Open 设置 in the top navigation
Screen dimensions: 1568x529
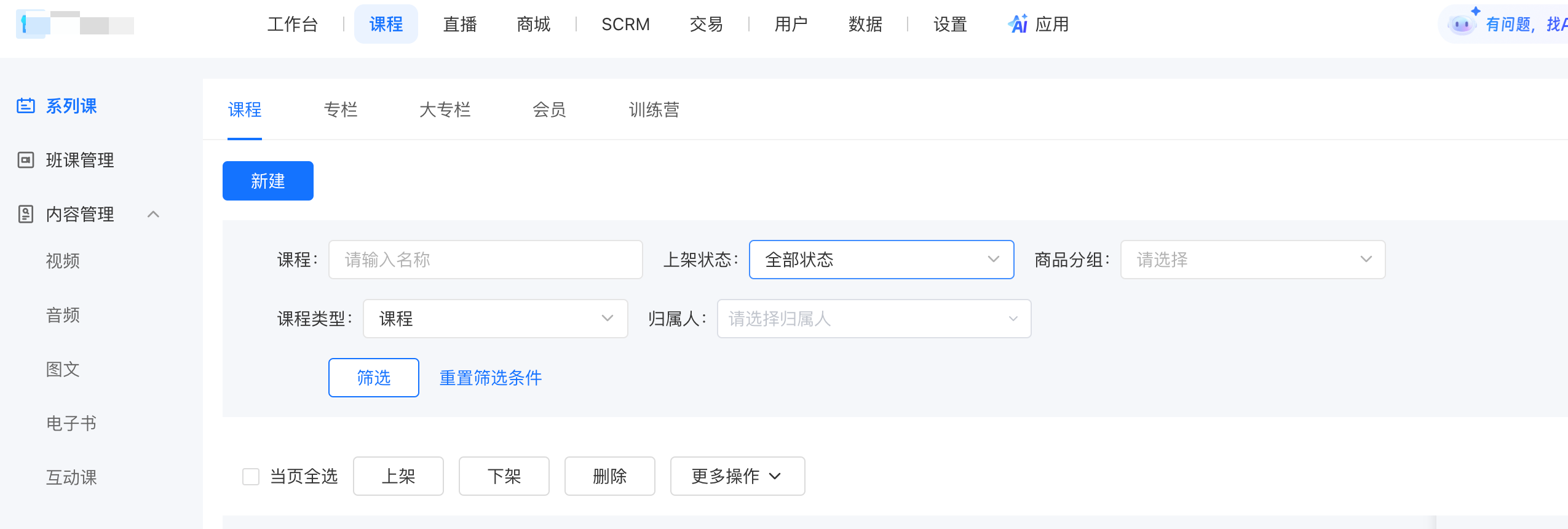pyautogui.click(x=950, y=25)
